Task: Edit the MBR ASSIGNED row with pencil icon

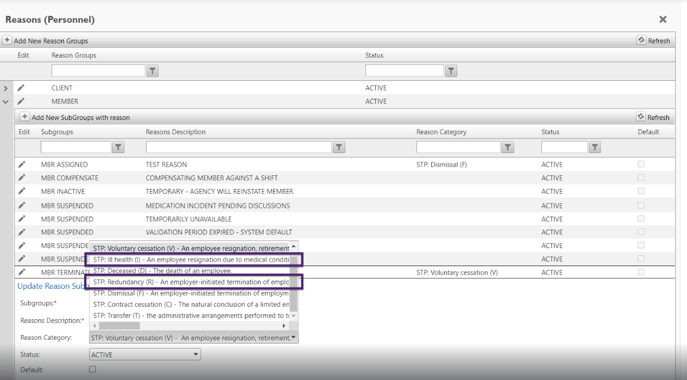Action: (x=21, y=165)
